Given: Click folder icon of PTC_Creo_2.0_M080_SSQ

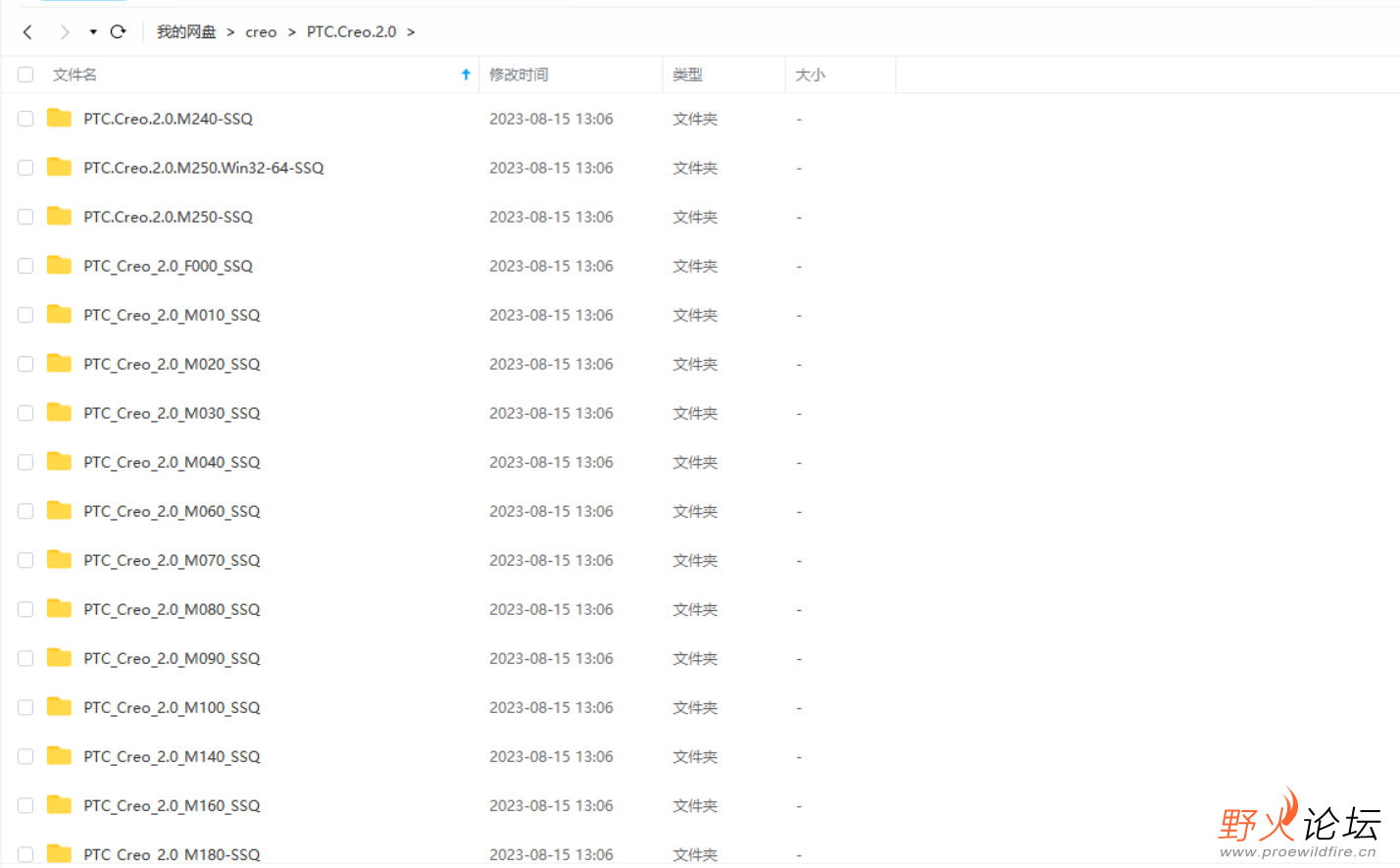Looking at the screenshot, I should tap(59, 608).
